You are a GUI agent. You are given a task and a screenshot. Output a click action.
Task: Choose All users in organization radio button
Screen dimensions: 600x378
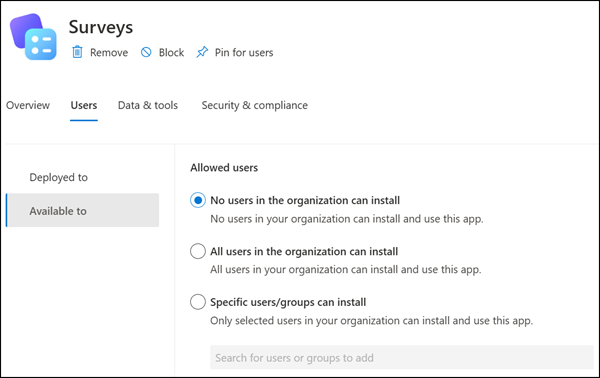click(198, 251)
